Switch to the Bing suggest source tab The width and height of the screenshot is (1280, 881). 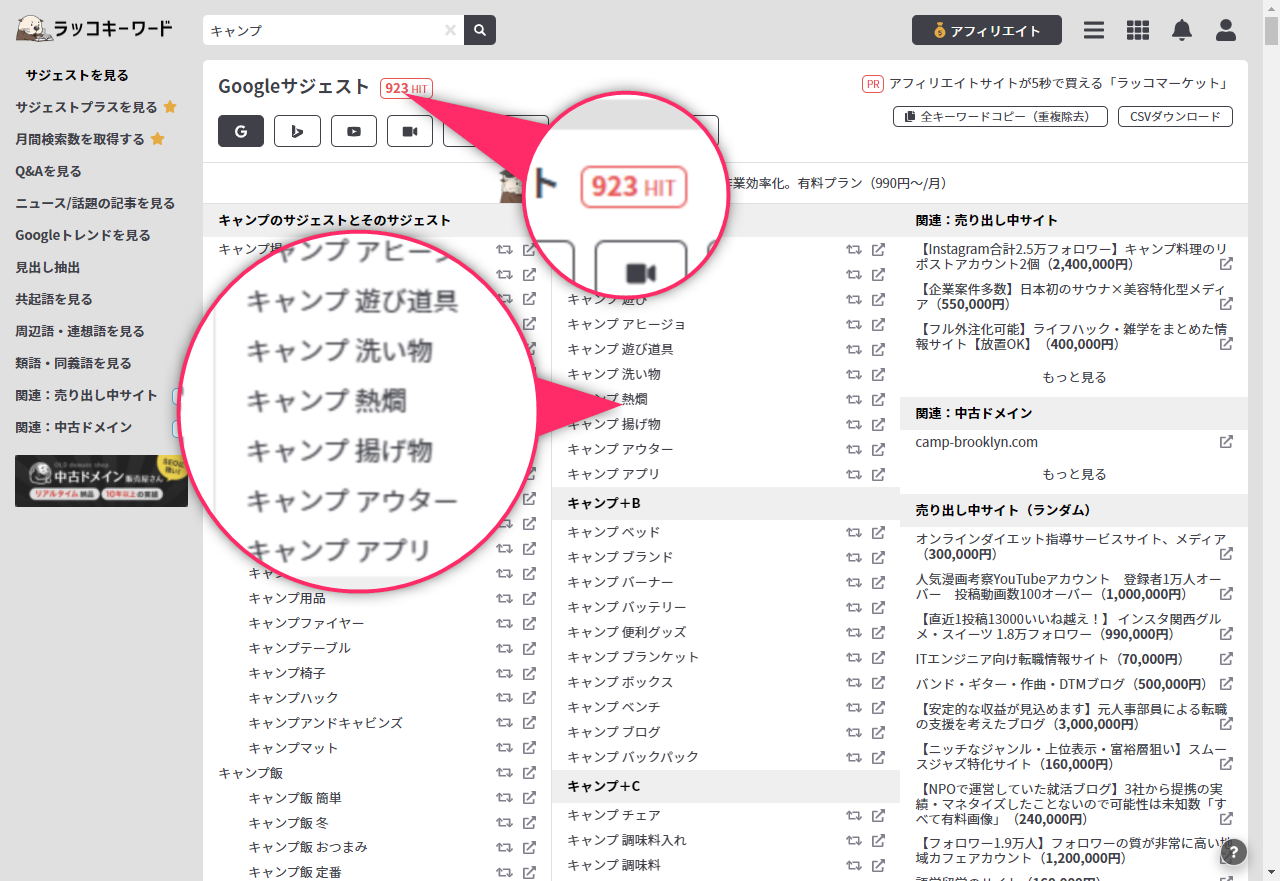(297, 131)
